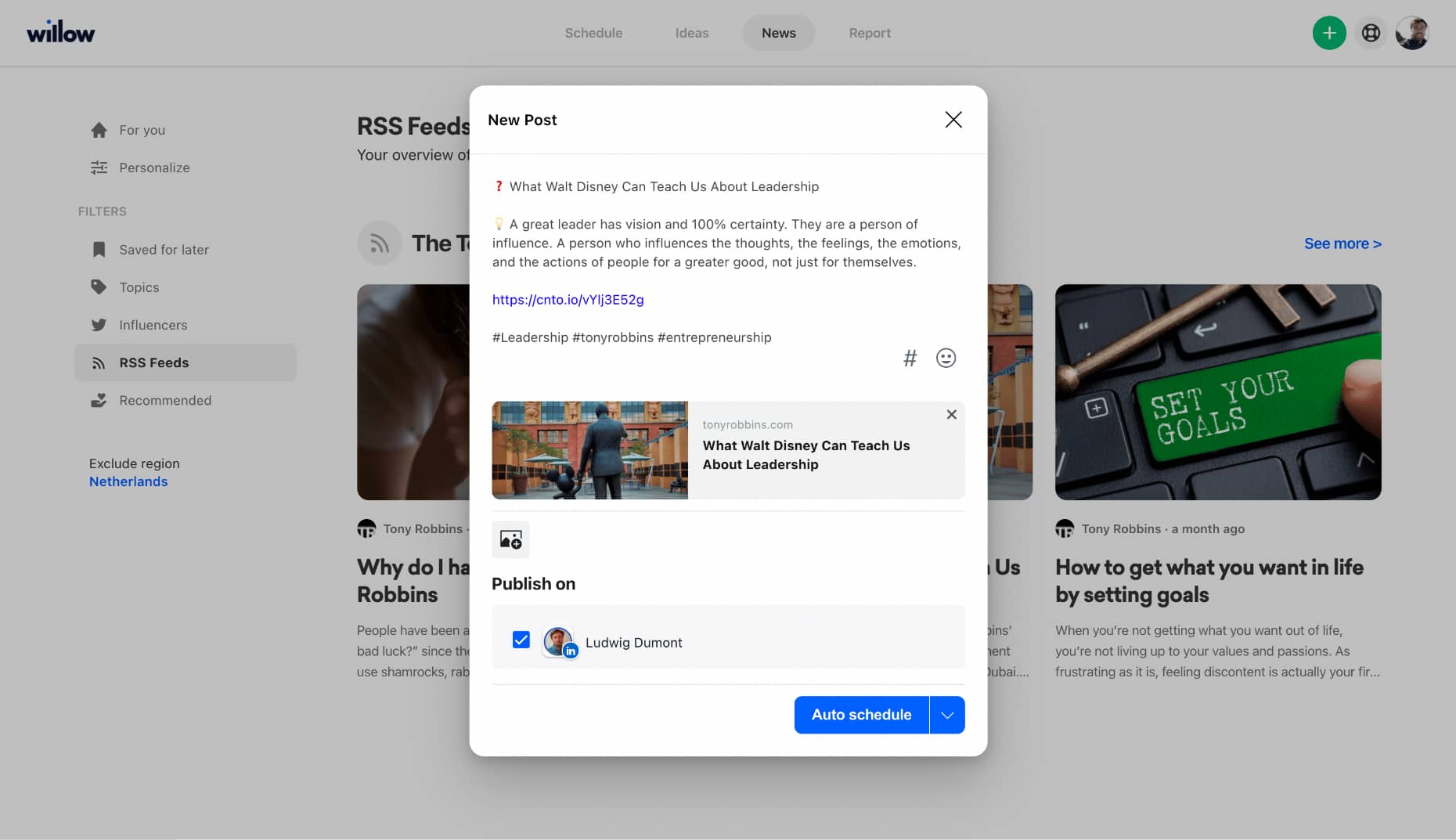The width and height of the screenshot is (1456, 840).
Task: Open the cnto.io shortened link
Action: [568, 299]
